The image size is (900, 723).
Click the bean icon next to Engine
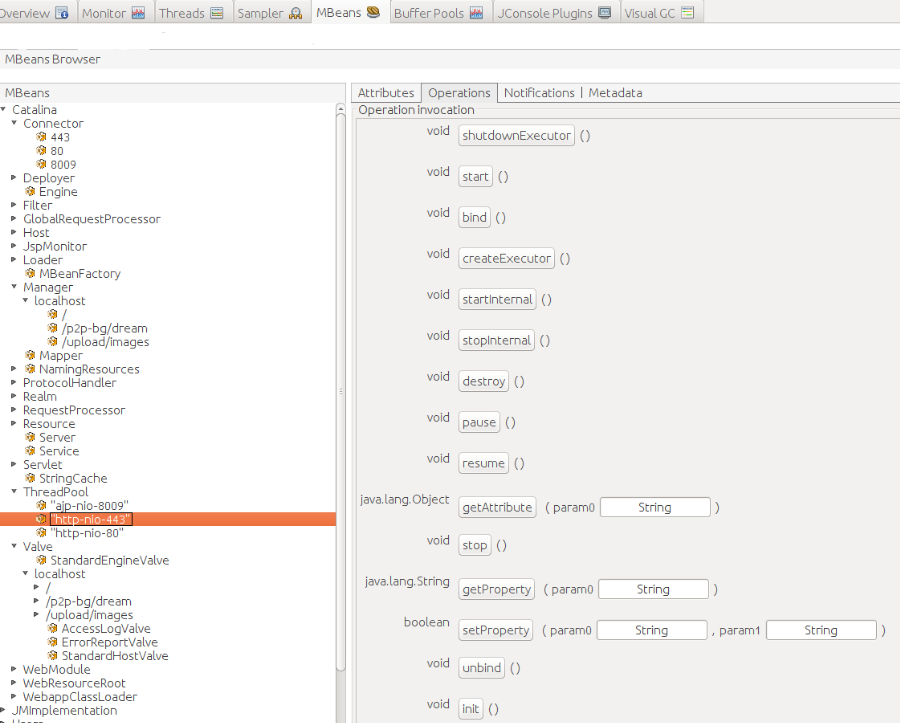[31, 191]
